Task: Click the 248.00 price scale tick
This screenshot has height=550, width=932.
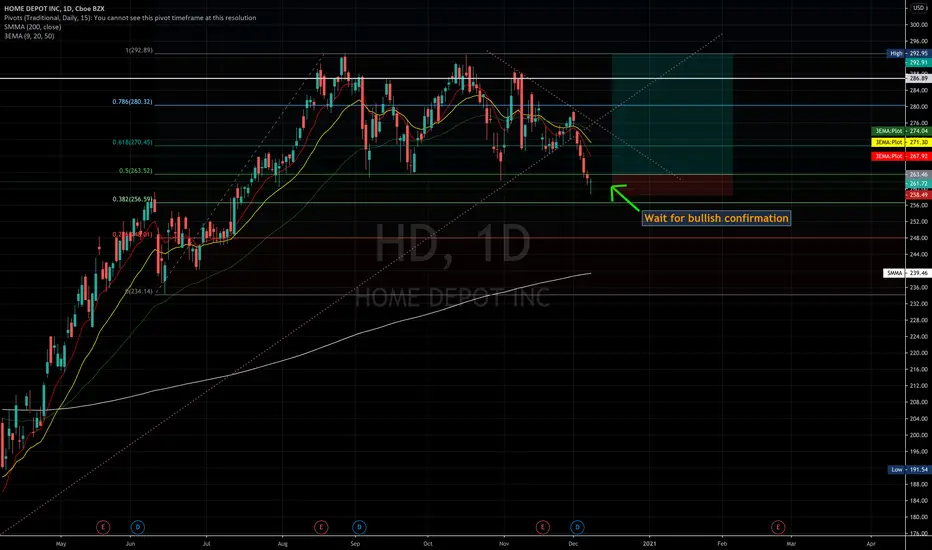Action: 919,238
